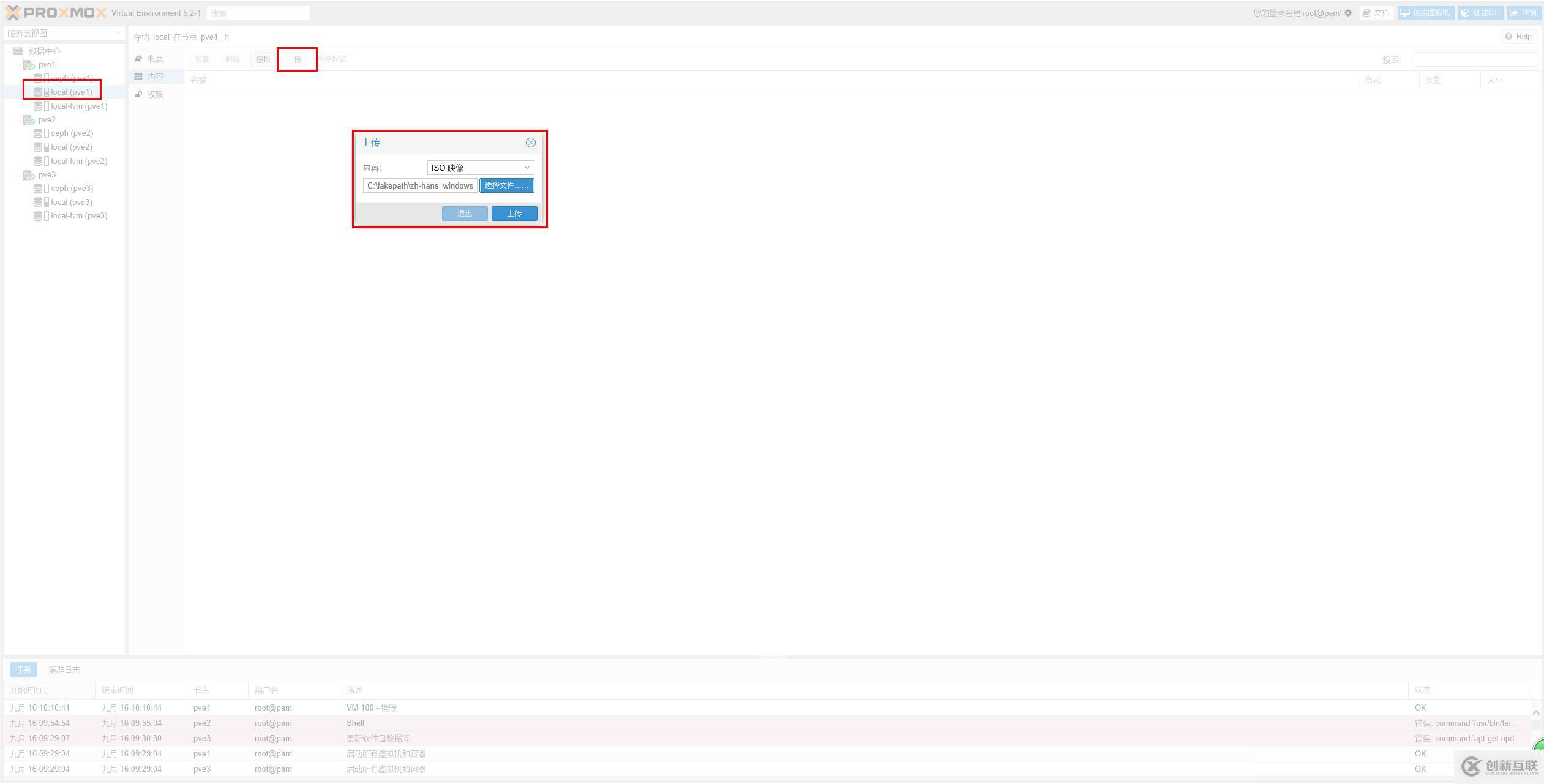Screen dimensions: 1544x784
Task: Collapse the pve3 node tree
Action: coord(18,175)
